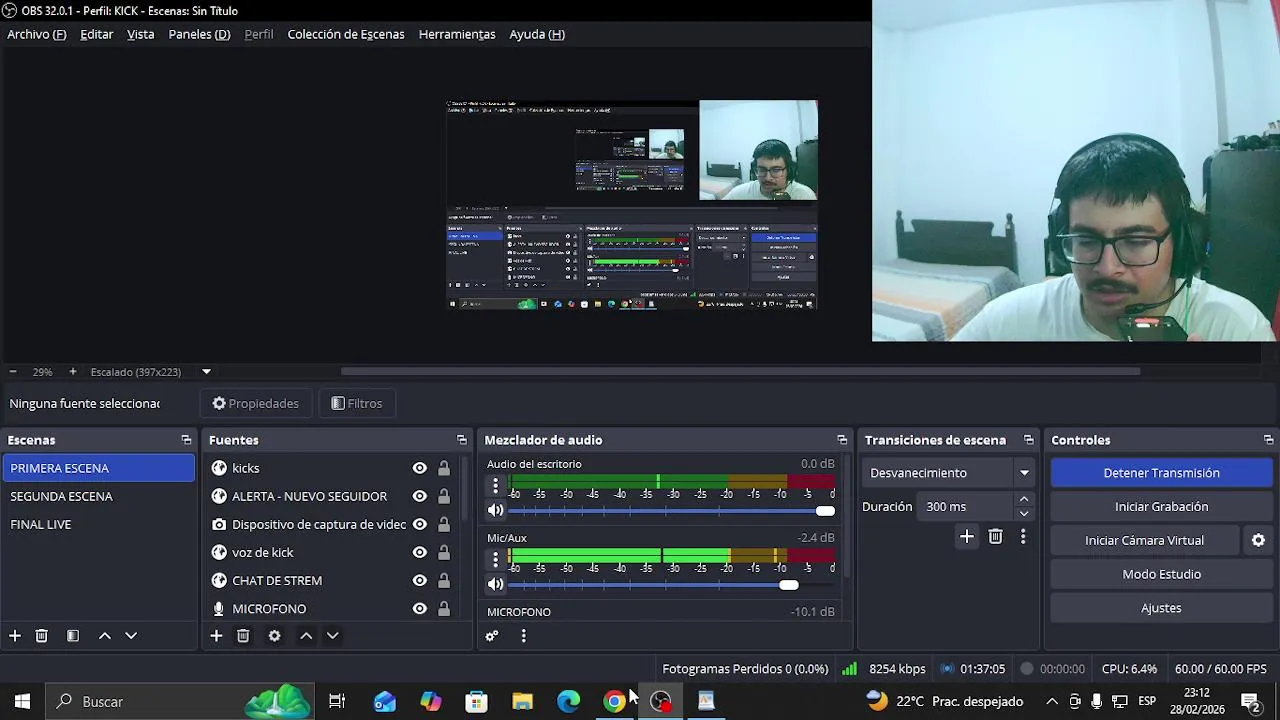Zoom in preview with plus icon
1280x720 pixels.
(x=72, y=372)
